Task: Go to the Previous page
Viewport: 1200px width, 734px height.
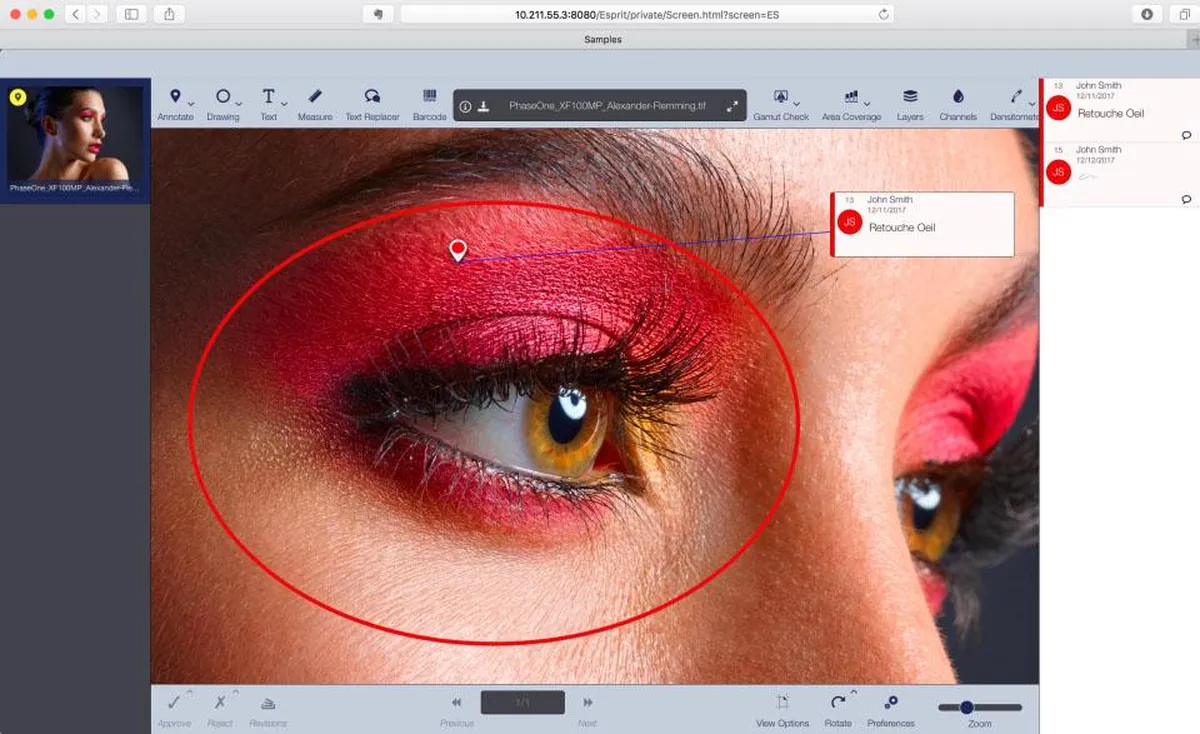Action: click(457, 703)
